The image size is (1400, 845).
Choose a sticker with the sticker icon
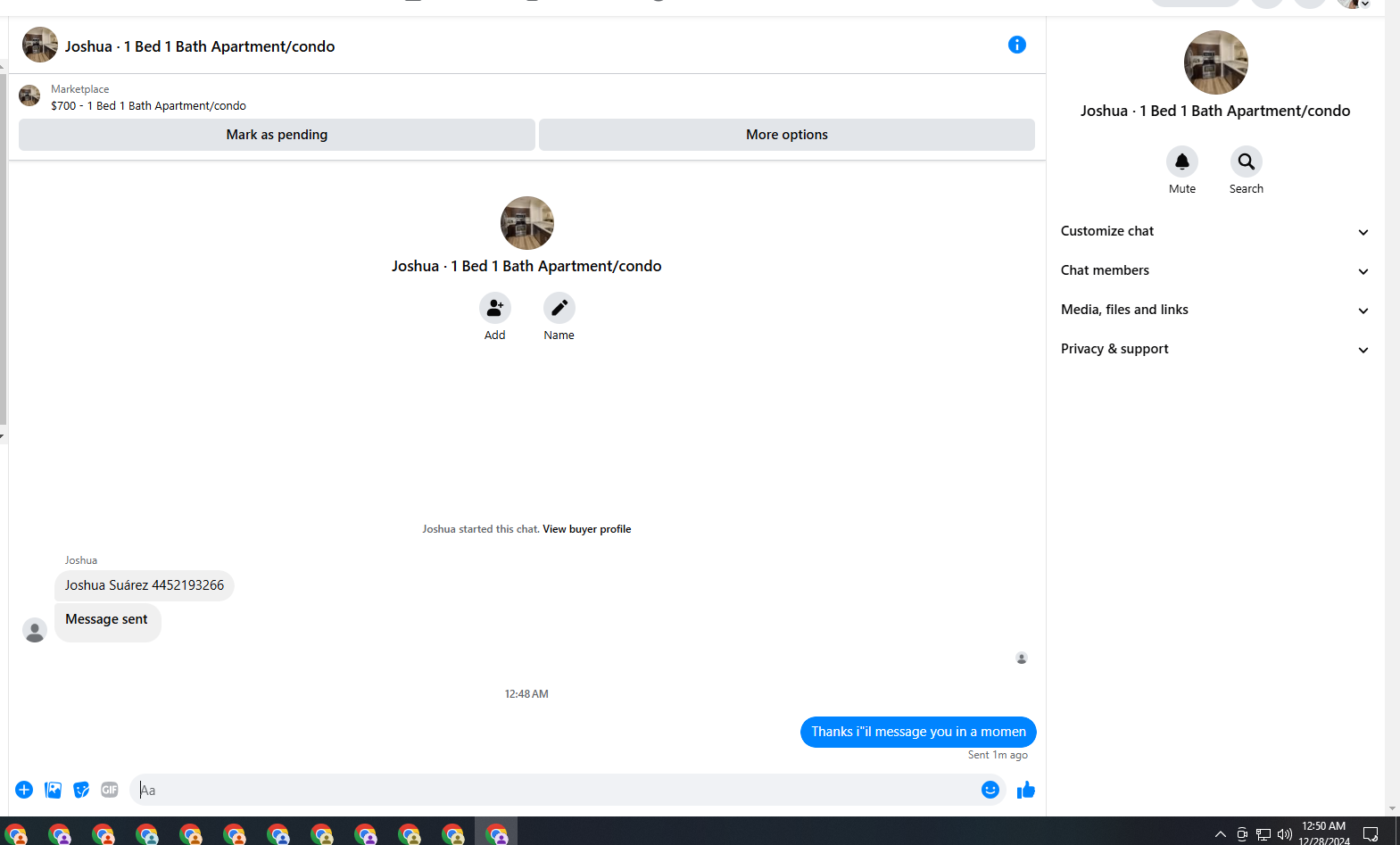[x=81, y=790]
